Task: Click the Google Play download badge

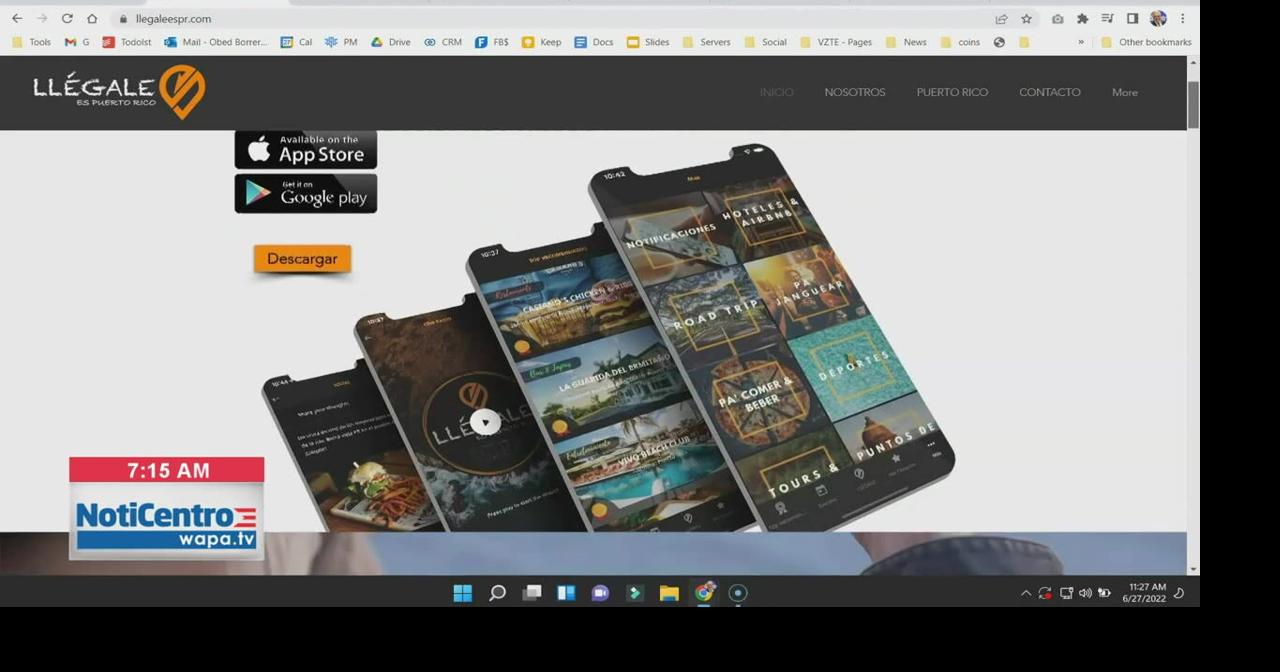Action: (305, 193)
